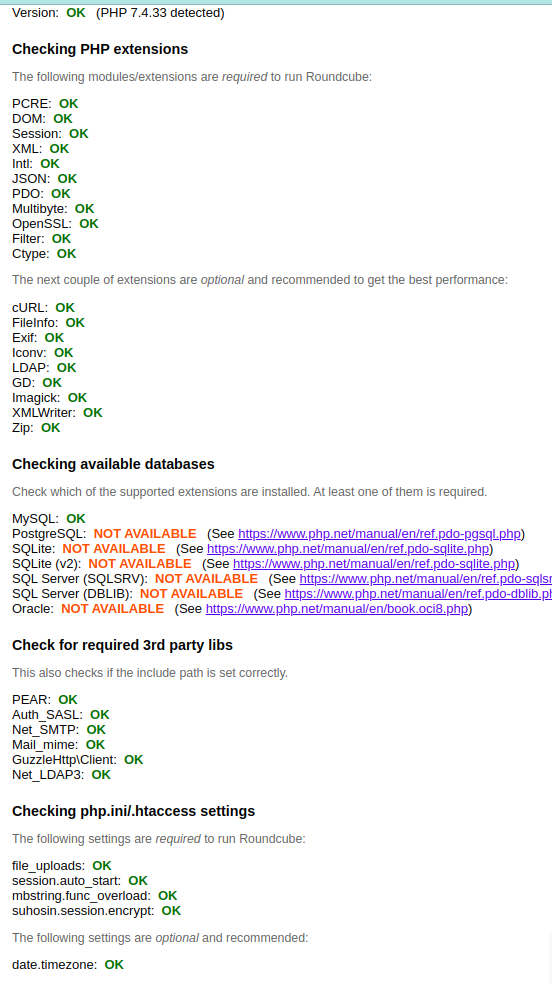Open the pdo-sqlite link on the SQLite row
This screenshot has height=984, width=552.
pos(348,549)
